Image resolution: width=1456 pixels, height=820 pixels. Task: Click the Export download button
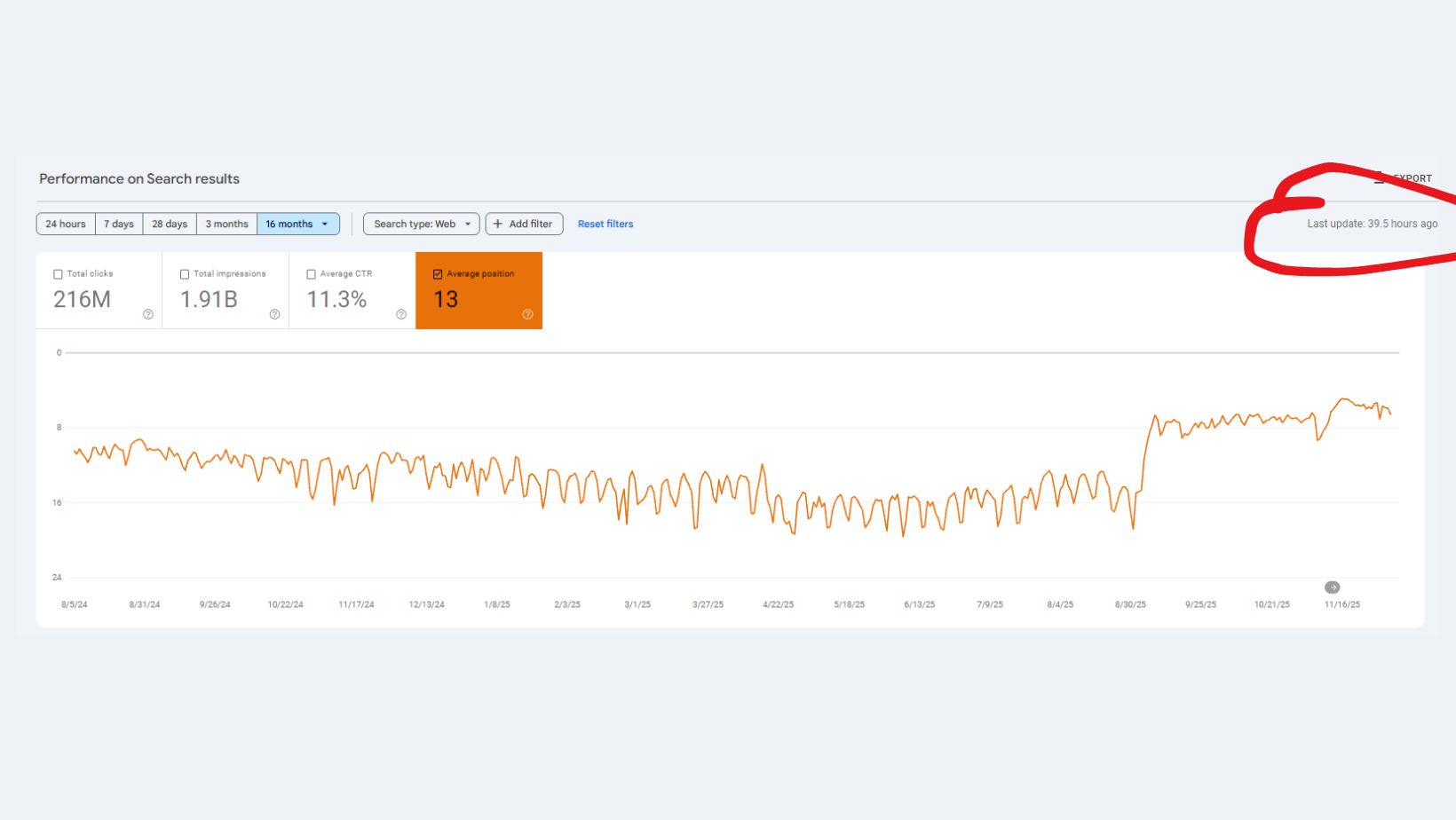tap(1404, 178)
